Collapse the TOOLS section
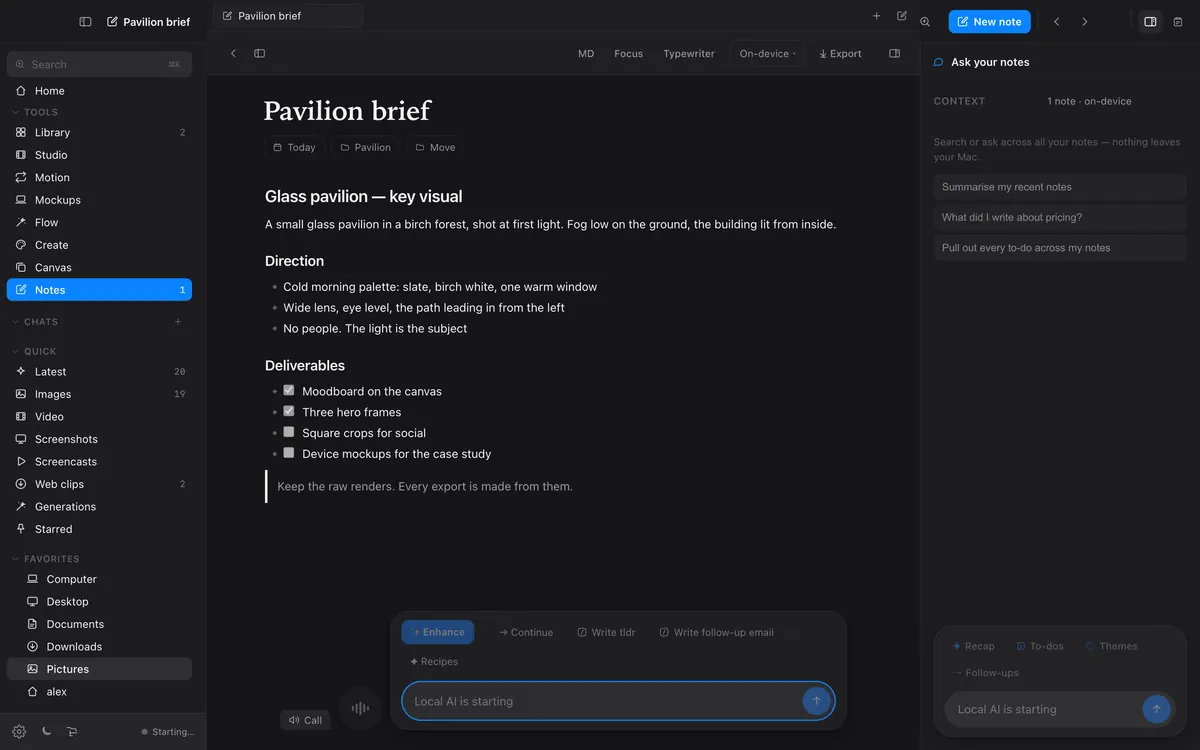 35,112
